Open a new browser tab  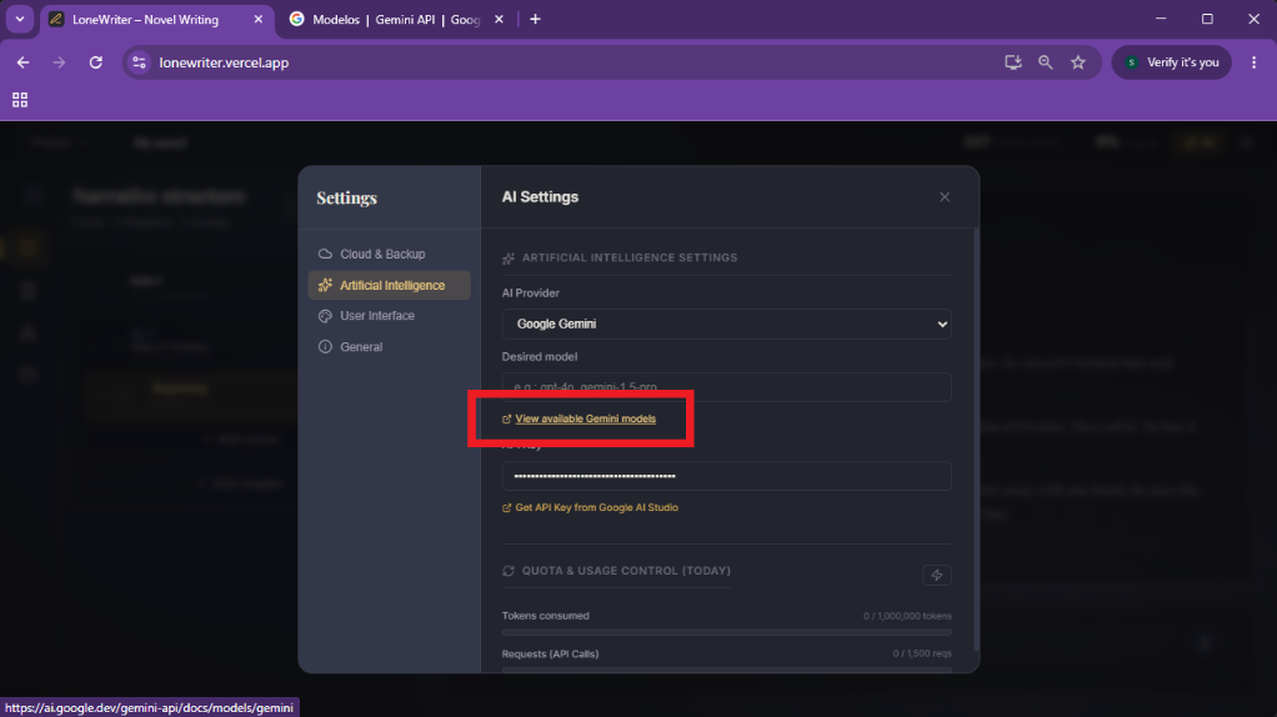click(x=535, y=19)
